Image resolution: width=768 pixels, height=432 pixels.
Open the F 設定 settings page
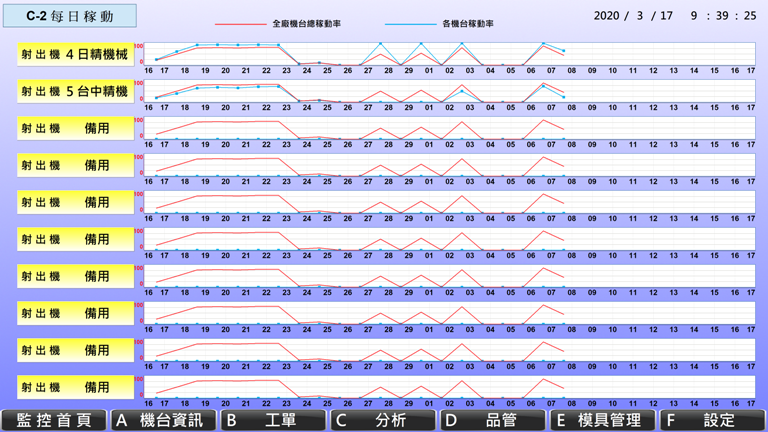712,420
